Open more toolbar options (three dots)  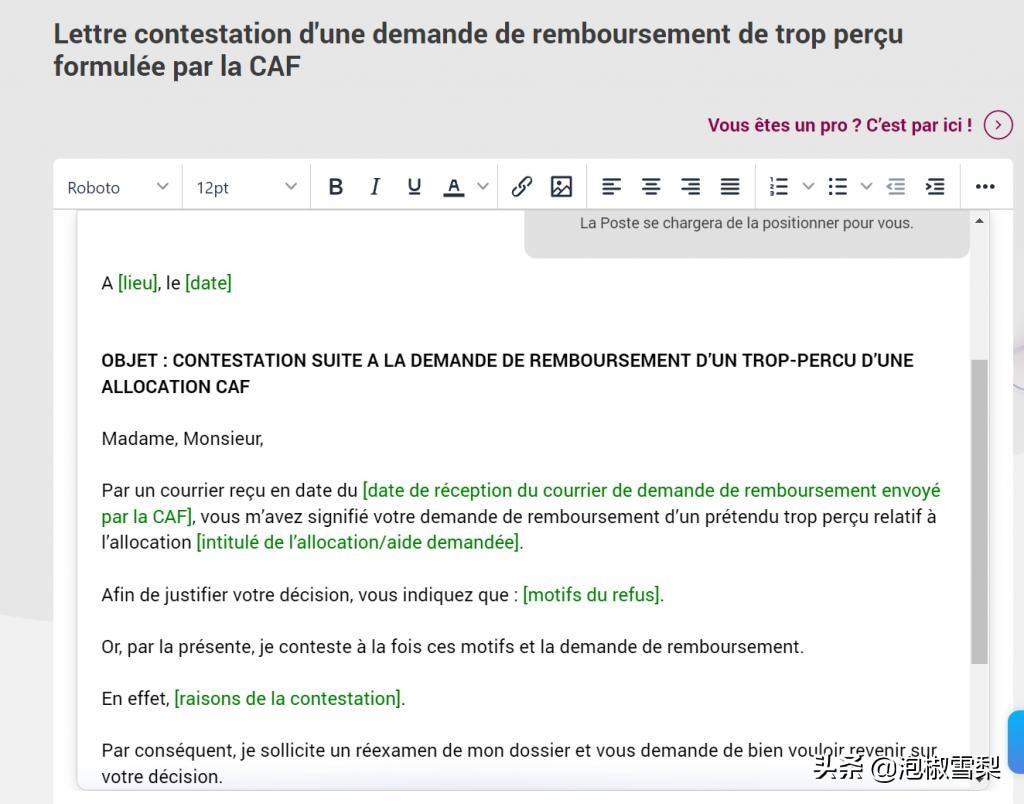[x=985, y=187]
